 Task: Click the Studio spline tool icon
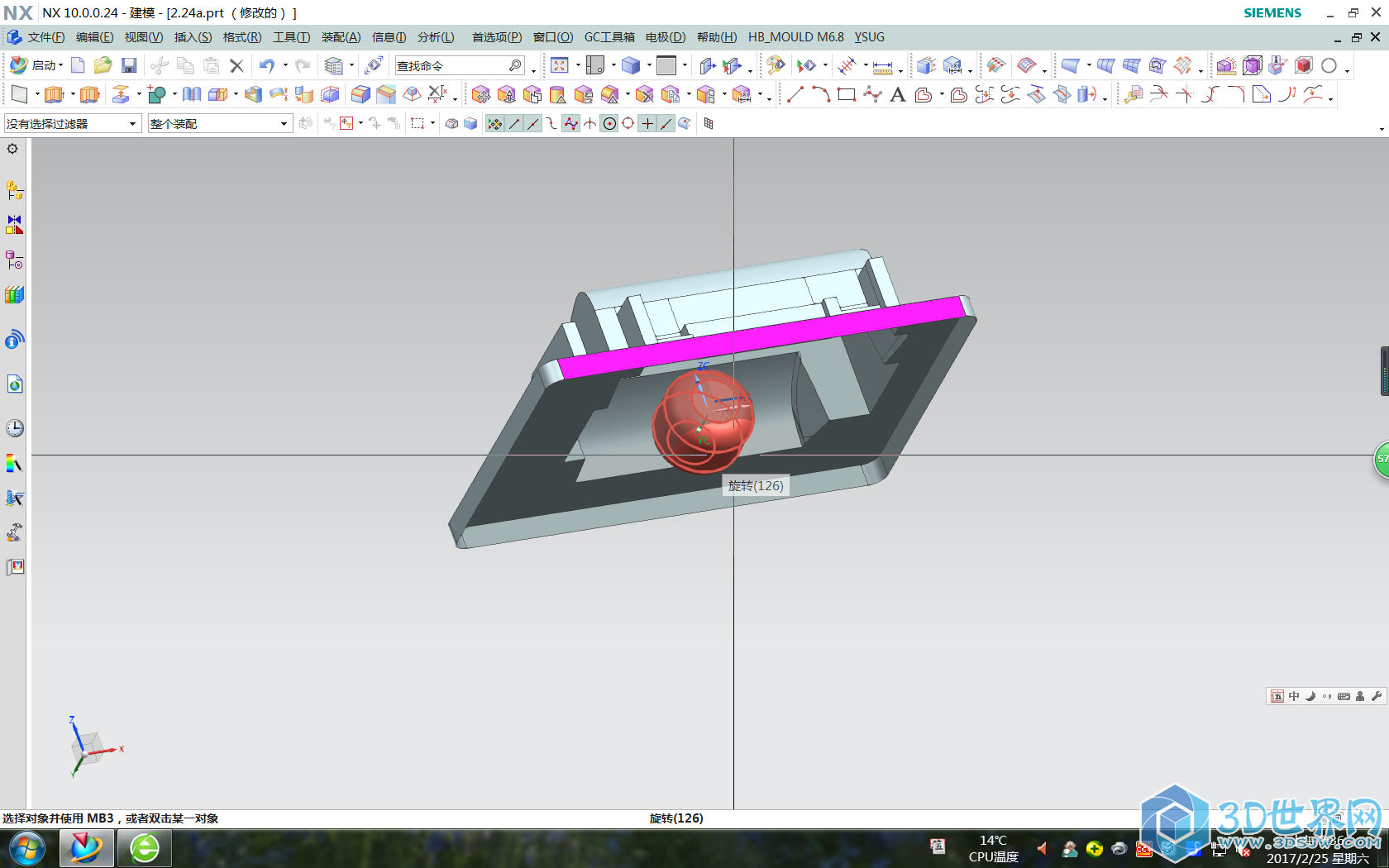(872, 94)
